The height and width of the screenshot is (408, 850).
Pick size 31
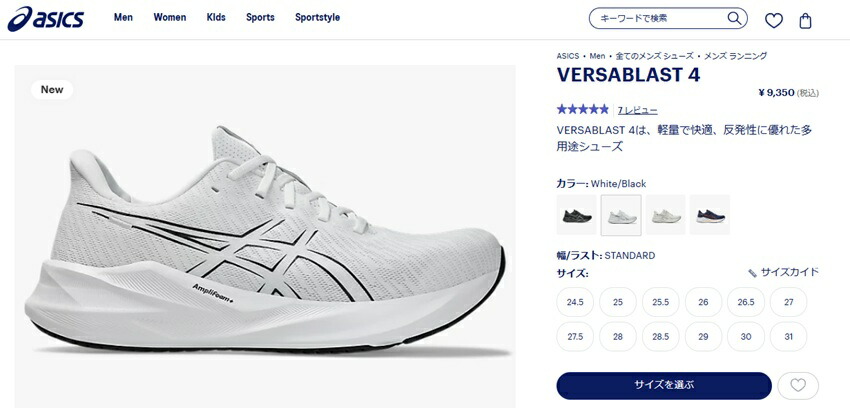pos(789,336)
